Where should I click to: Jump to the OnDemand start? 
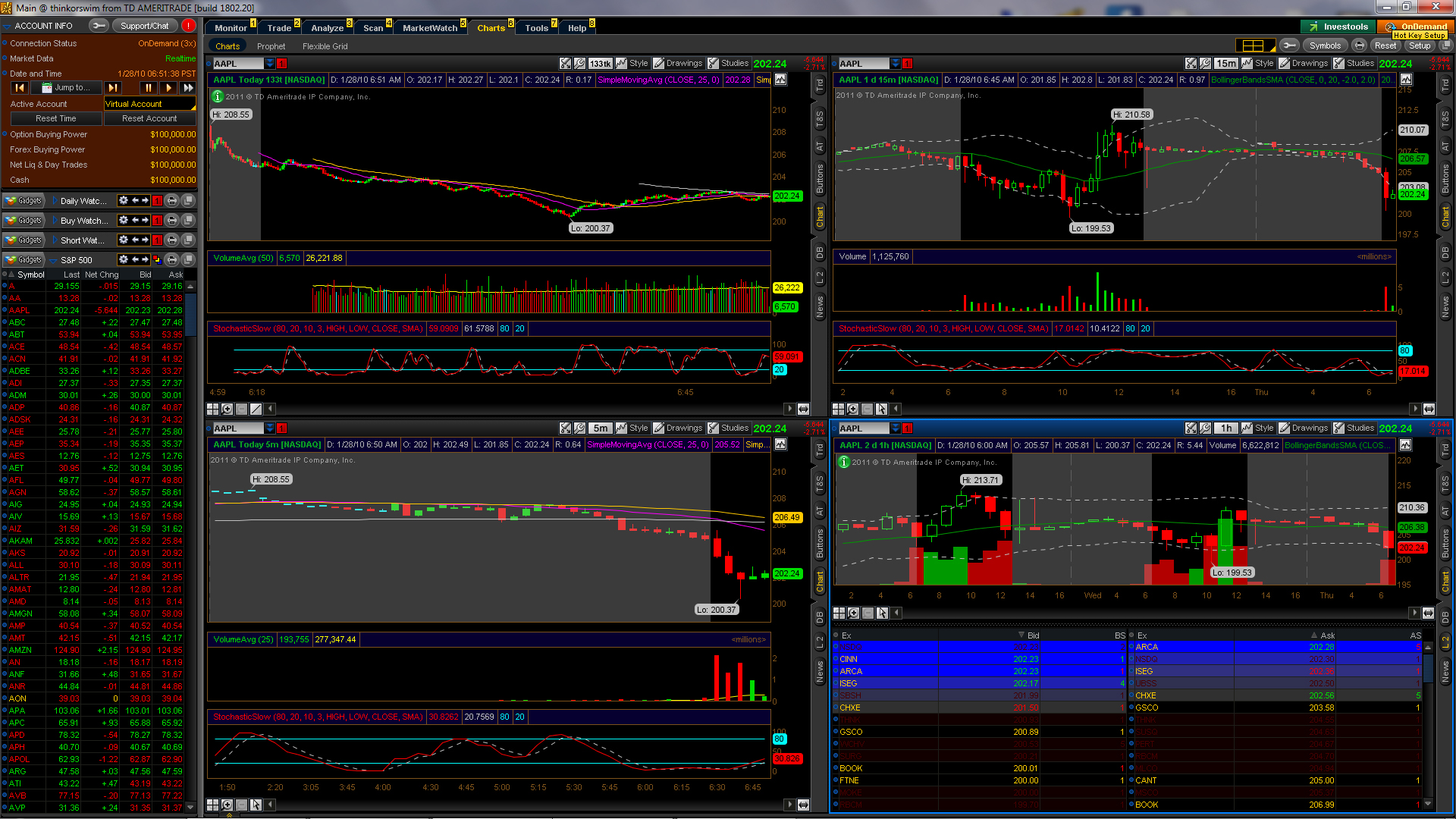tap(20, 88)
